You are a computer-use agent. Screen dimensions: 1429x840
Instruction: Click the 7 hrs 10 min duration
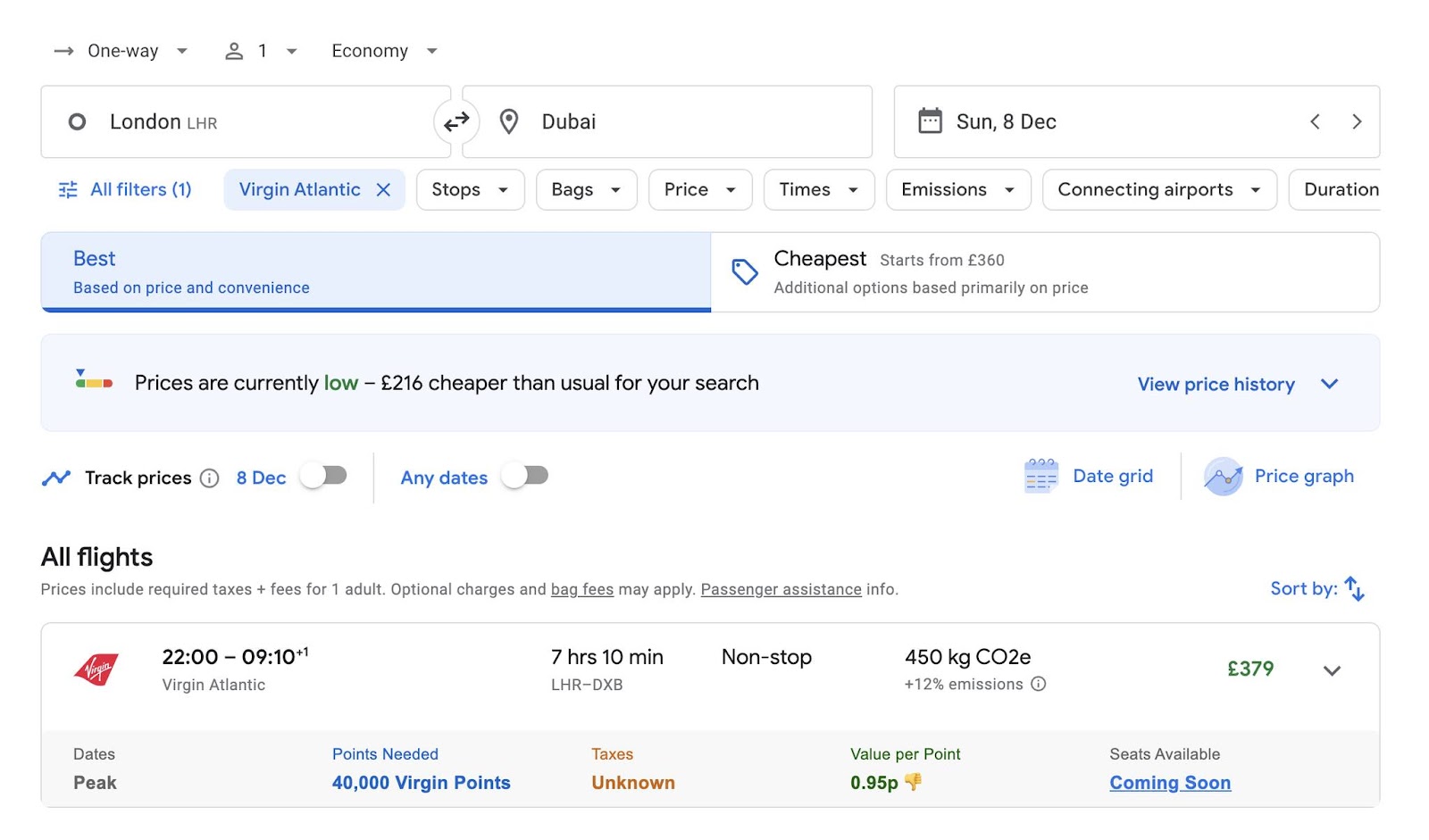[607, 657]
